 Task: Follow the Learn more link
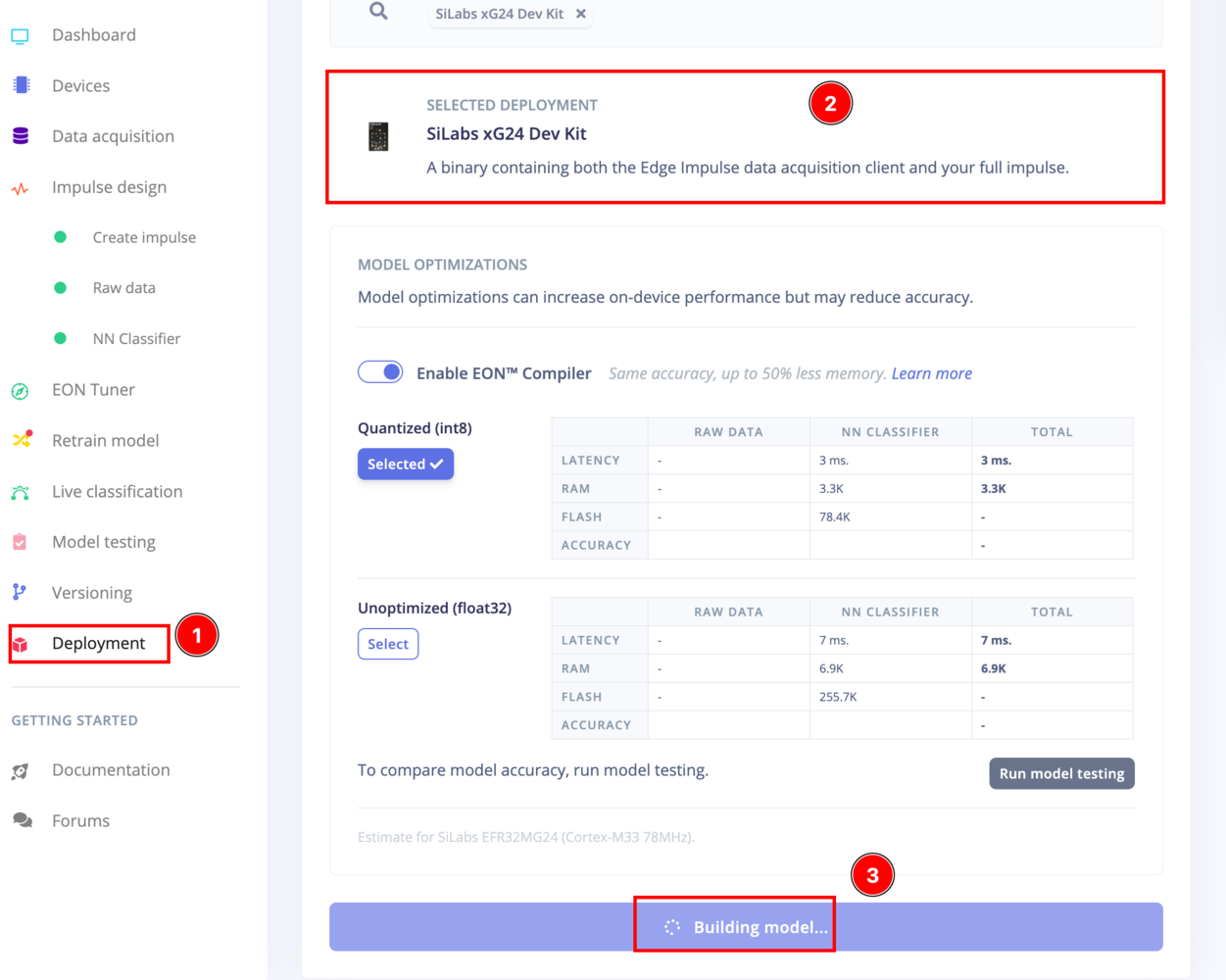(x=931, y=373)
